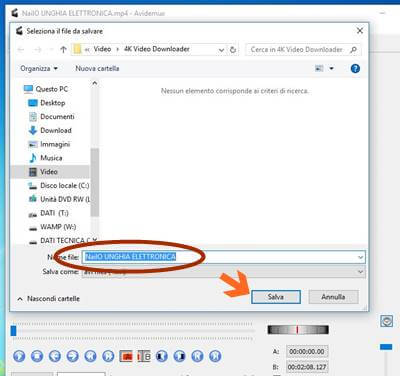Open help with the blue question icon
Screen dimensions: 400x376
(x=355, y=68)
